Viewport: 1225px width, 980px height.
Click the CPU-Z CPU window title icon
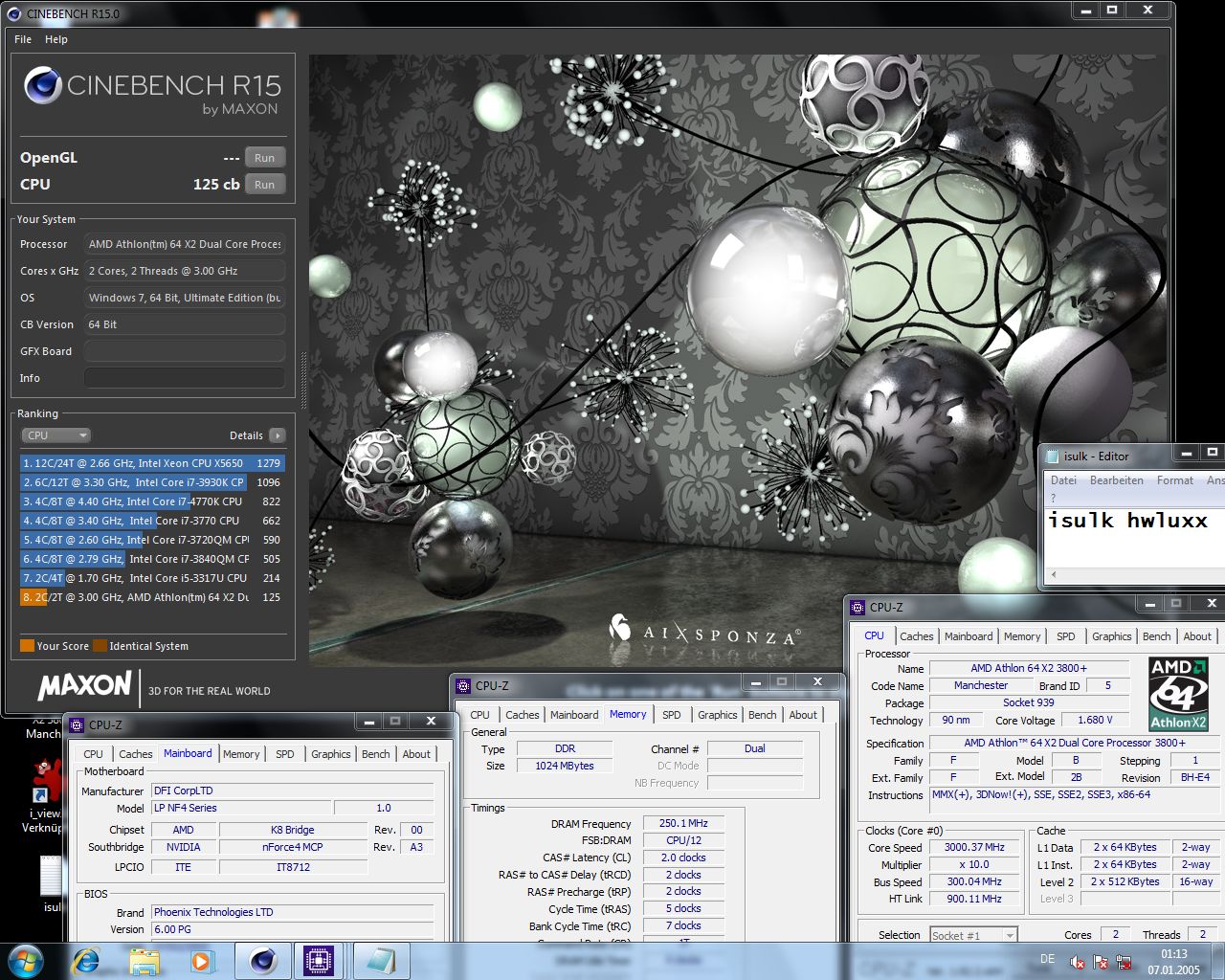(x=857, y=607)
